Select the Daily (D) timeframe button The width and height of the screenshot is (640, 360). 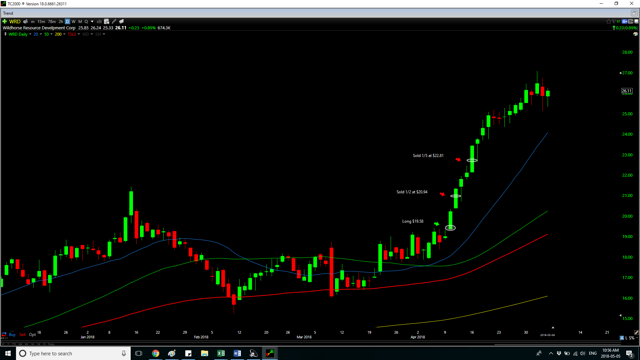[x=67, y=21]
